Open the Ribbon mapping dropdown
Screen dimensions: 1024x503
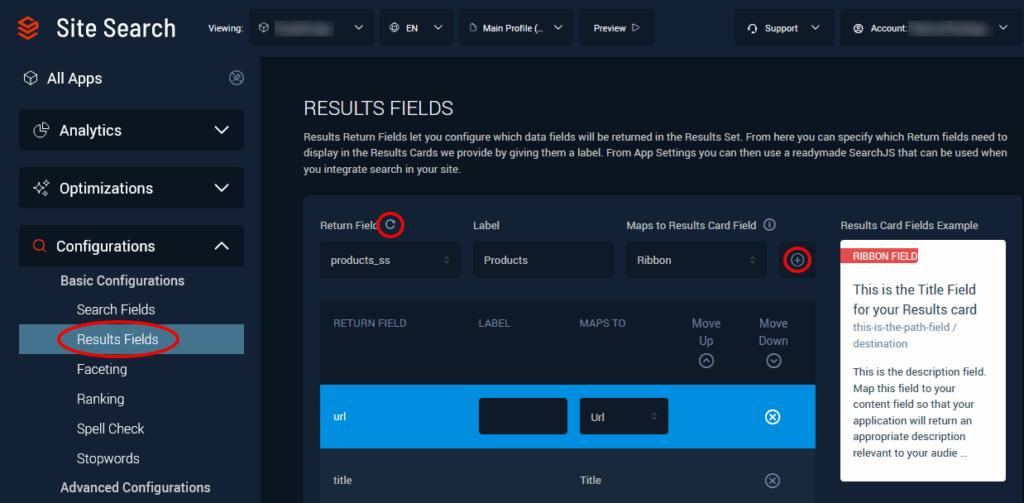[696, 260]
